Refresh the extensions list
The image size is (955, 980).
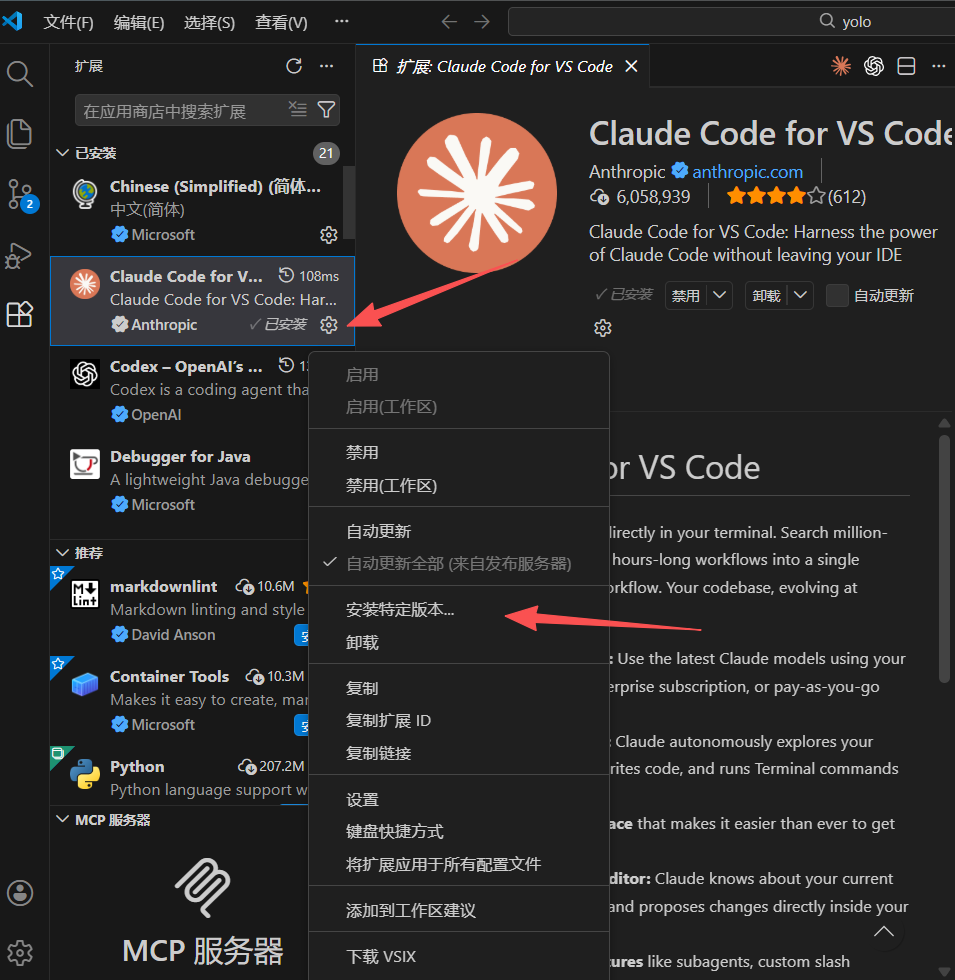(x=294, y=66)
